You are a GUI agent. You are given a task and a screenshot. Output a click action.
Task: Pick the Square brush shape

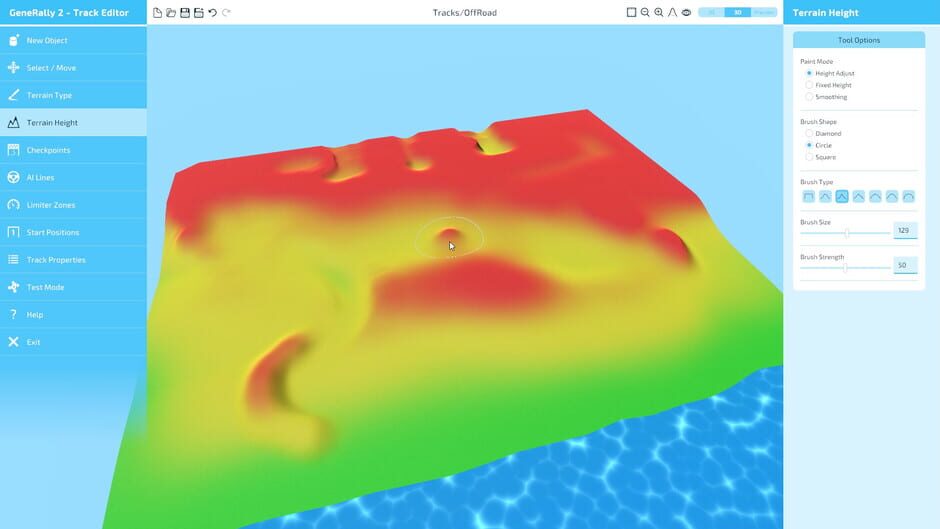(809, 157)
